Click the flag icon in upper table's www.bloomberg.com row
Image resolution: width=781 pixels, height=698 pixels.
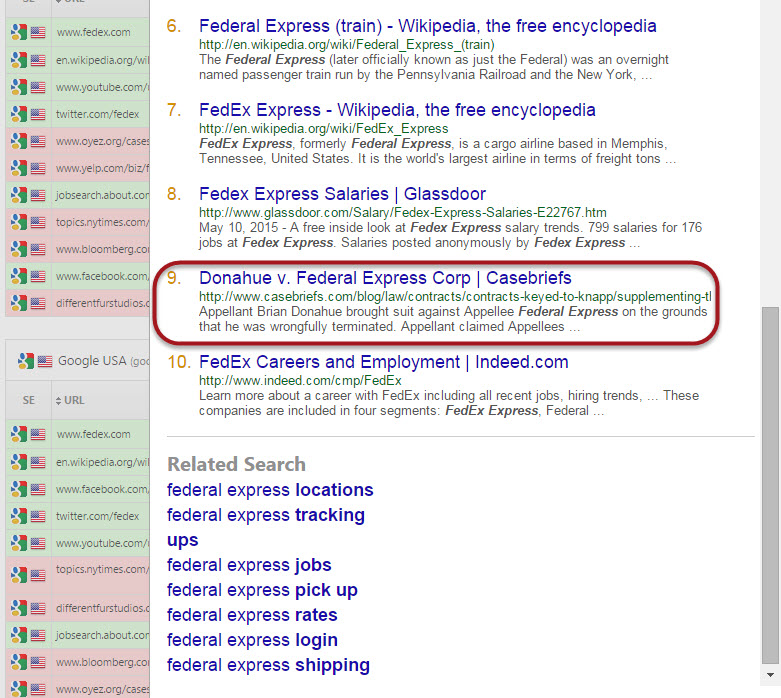[38, 249]
